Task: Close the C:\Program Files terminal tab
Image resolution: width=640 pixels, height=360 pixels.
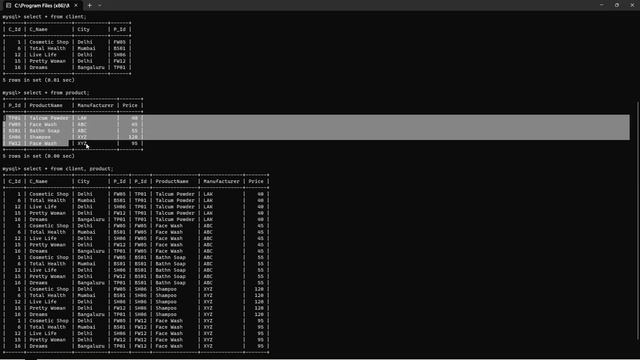Action: [76, 5]
